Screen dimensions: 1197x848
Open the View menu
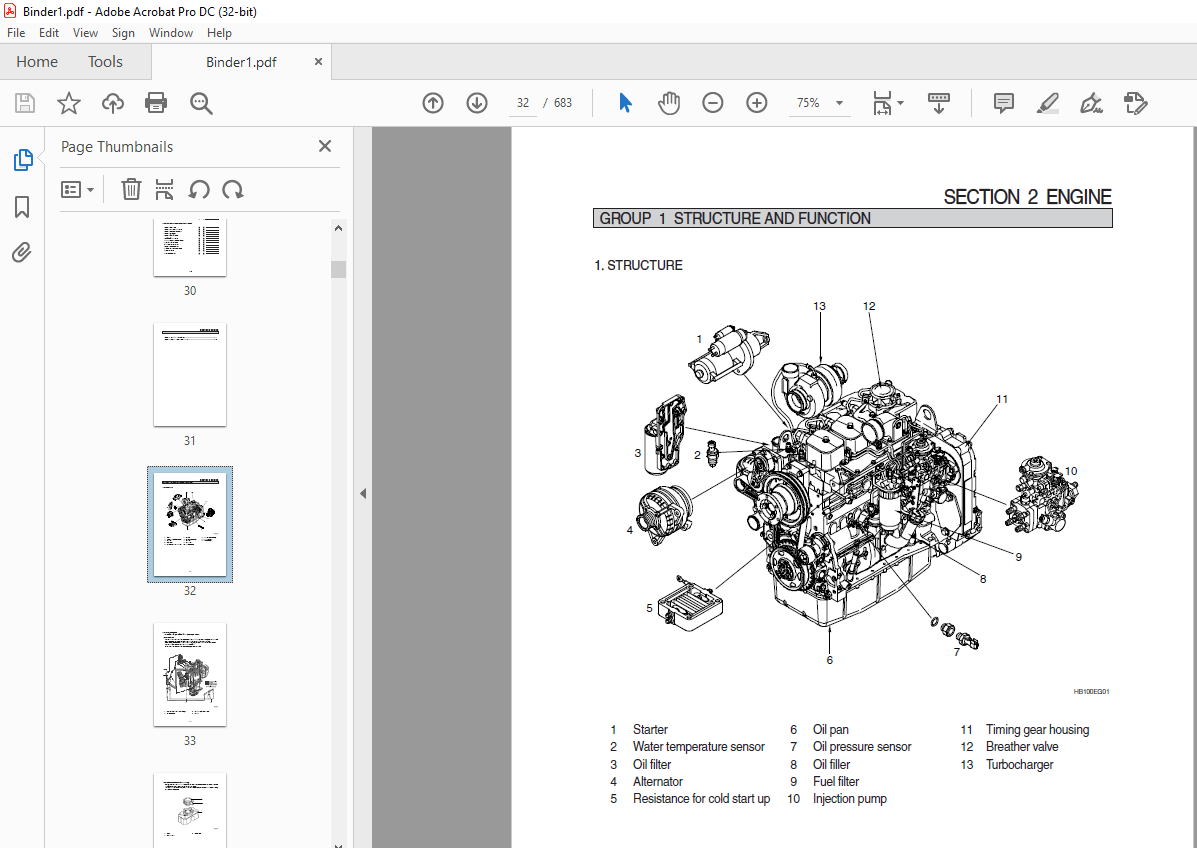coord(85,32)
